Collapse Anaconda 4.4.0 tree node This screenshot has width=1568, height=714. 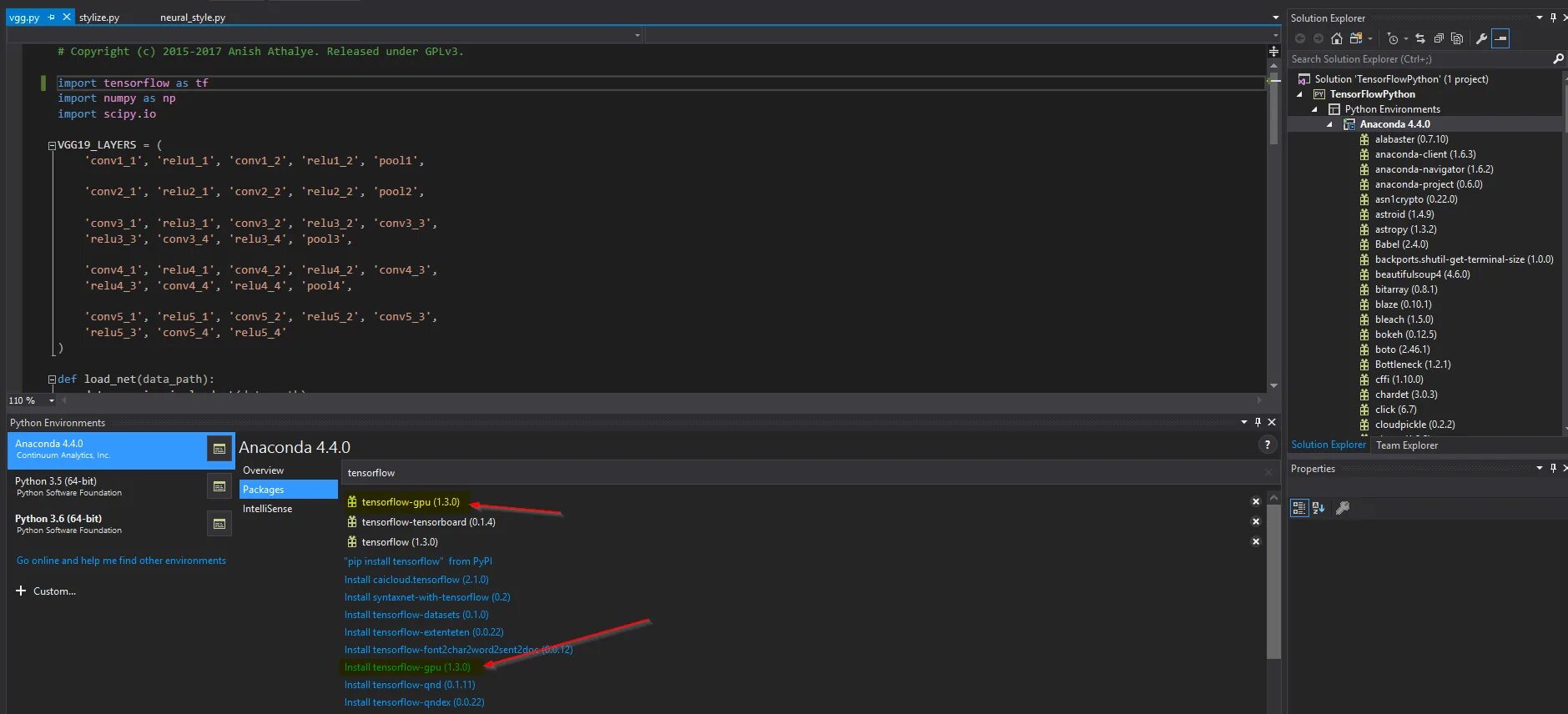[x=1329, y=124]
